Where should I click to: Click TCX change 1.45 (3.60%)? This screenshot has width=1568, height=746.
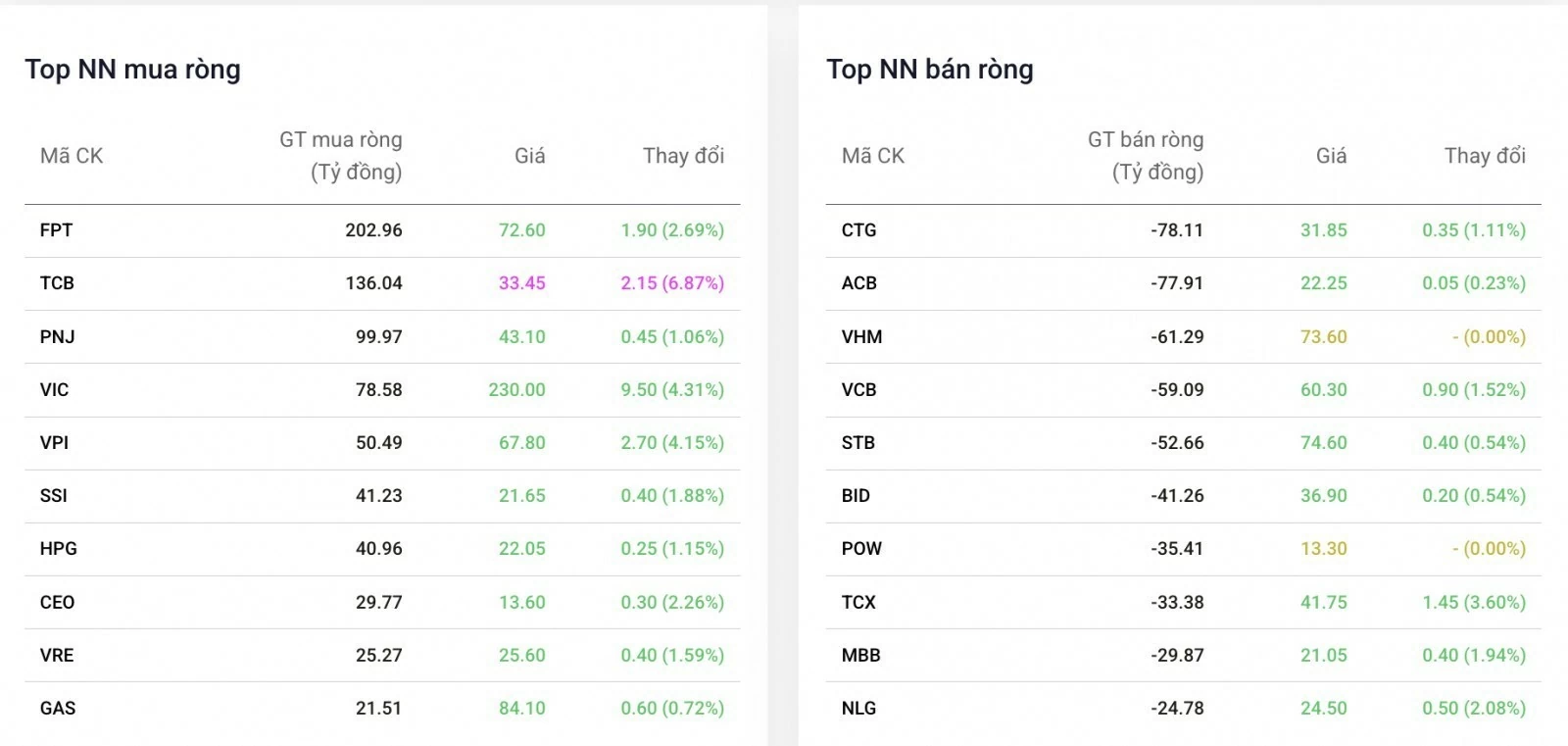tap(1474, 603)
